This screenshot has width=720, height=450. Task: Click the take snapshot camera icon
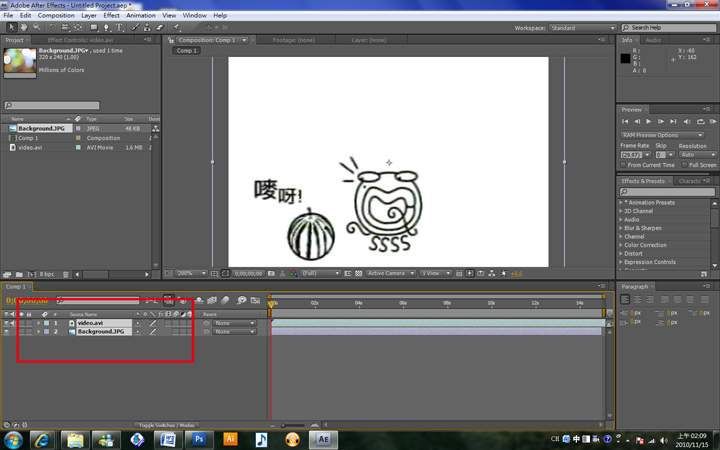coord(271,273)
